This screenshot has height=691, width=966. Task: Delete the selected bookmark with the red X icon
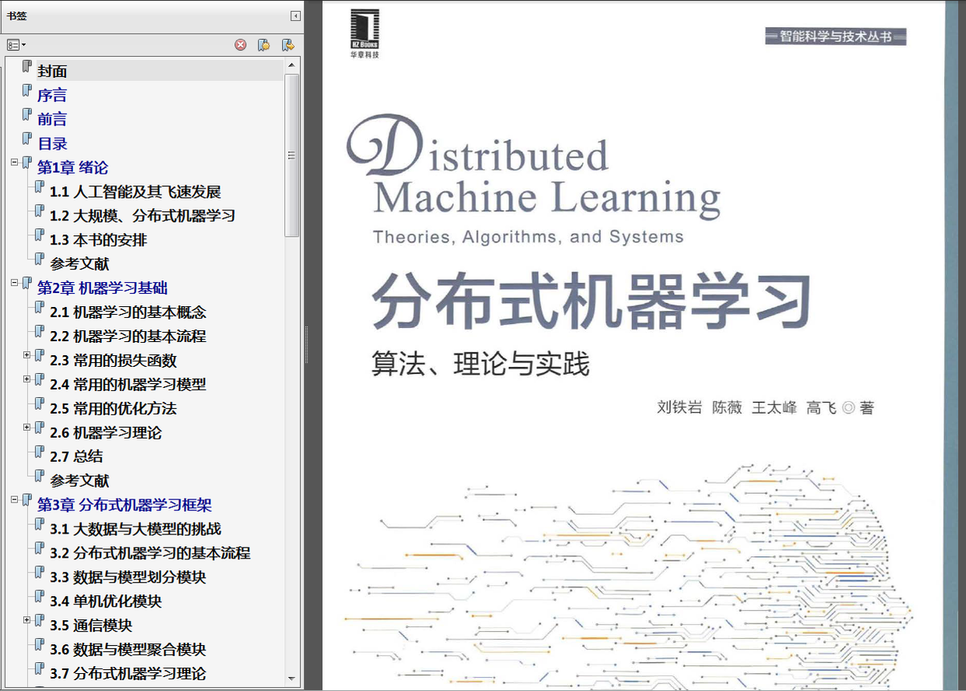point(240,45)
